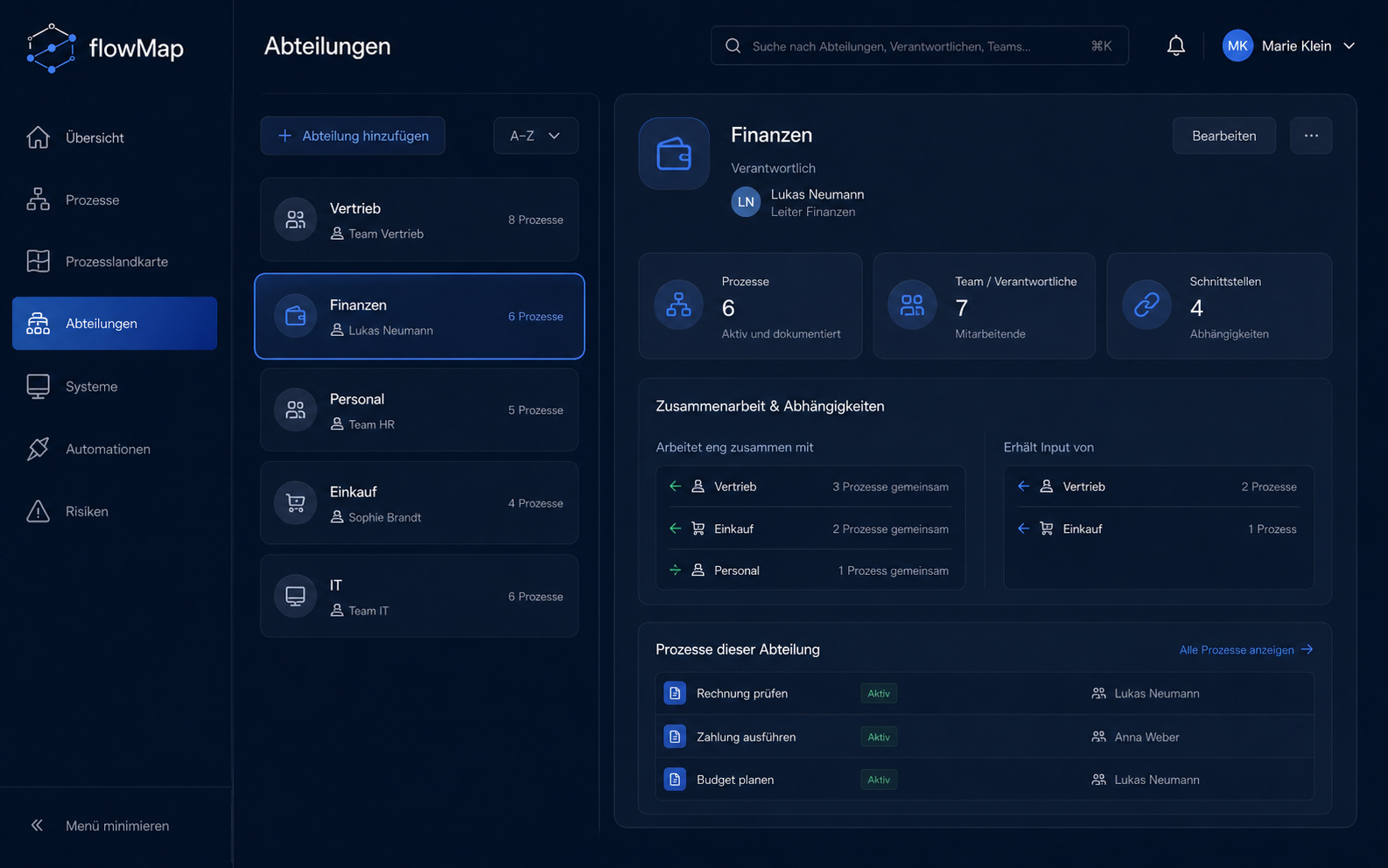Select the Vertrieb department card
This screenshot has height=868, width=1388.
tap(419, 220)
